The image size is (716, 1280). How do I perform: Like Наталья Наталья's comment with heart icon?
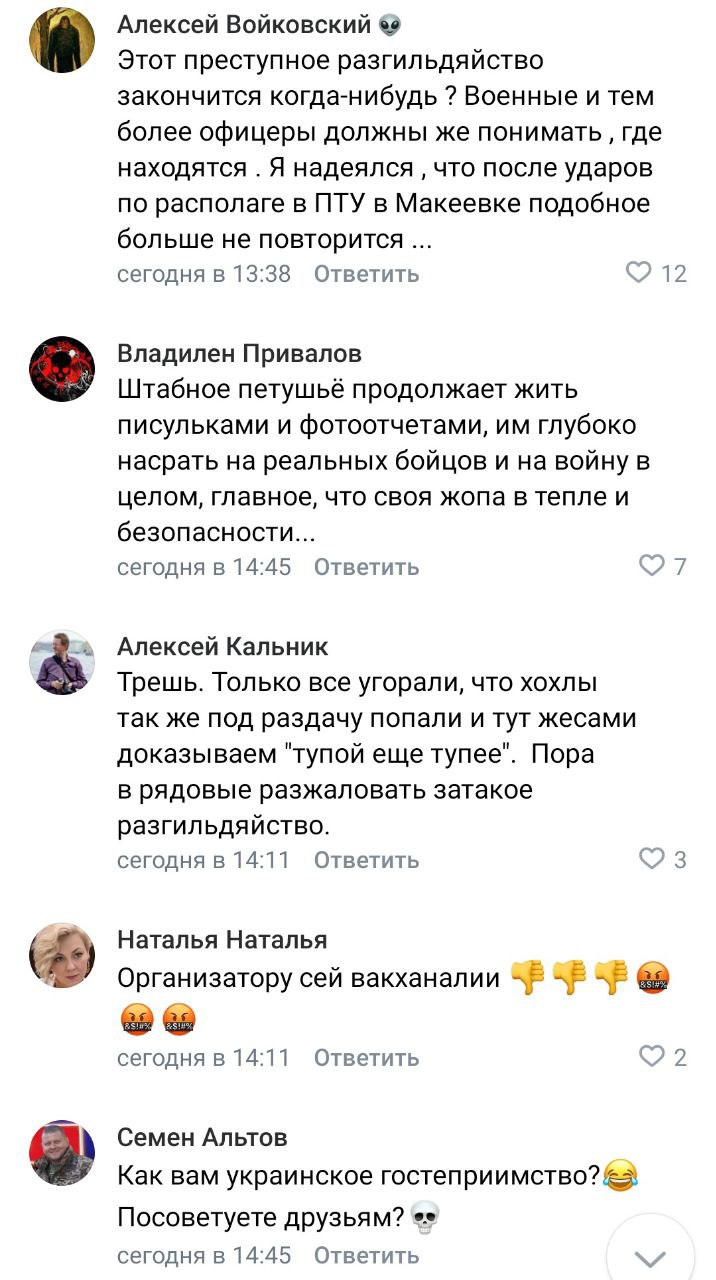click(x=652, y=1057)
